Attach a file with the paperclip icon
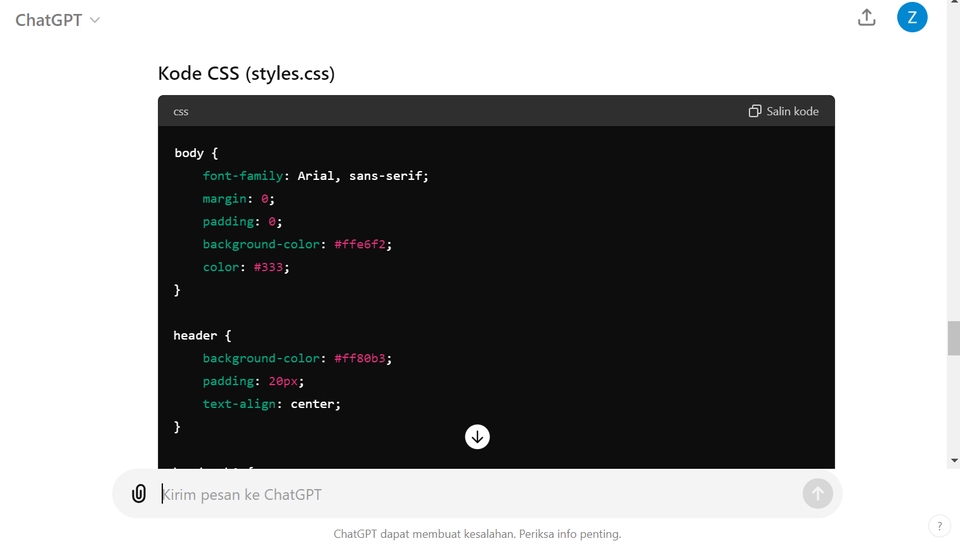This screenshot has height=548, width=960. (x=139, y=494)
